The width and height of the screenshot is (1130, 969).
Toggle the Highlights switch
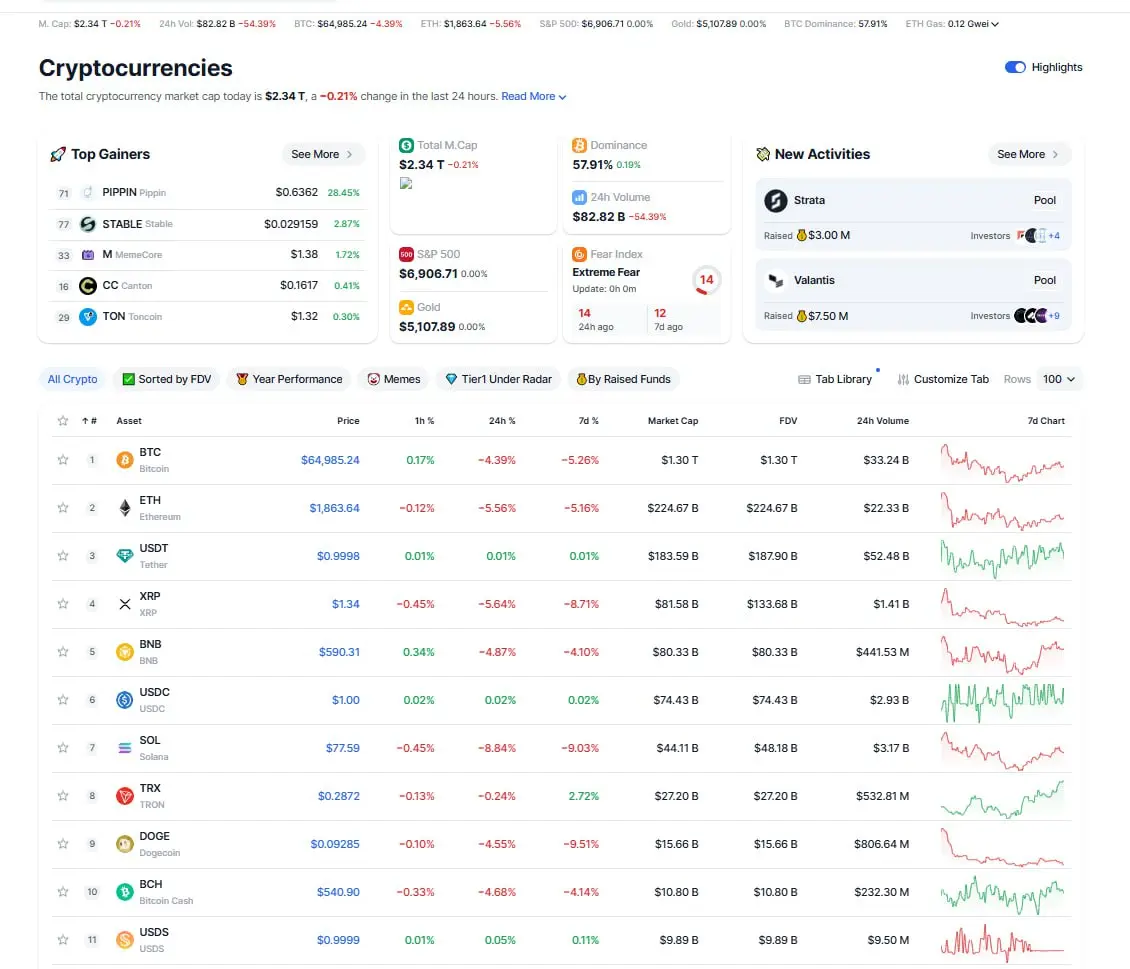[1015, 67]
